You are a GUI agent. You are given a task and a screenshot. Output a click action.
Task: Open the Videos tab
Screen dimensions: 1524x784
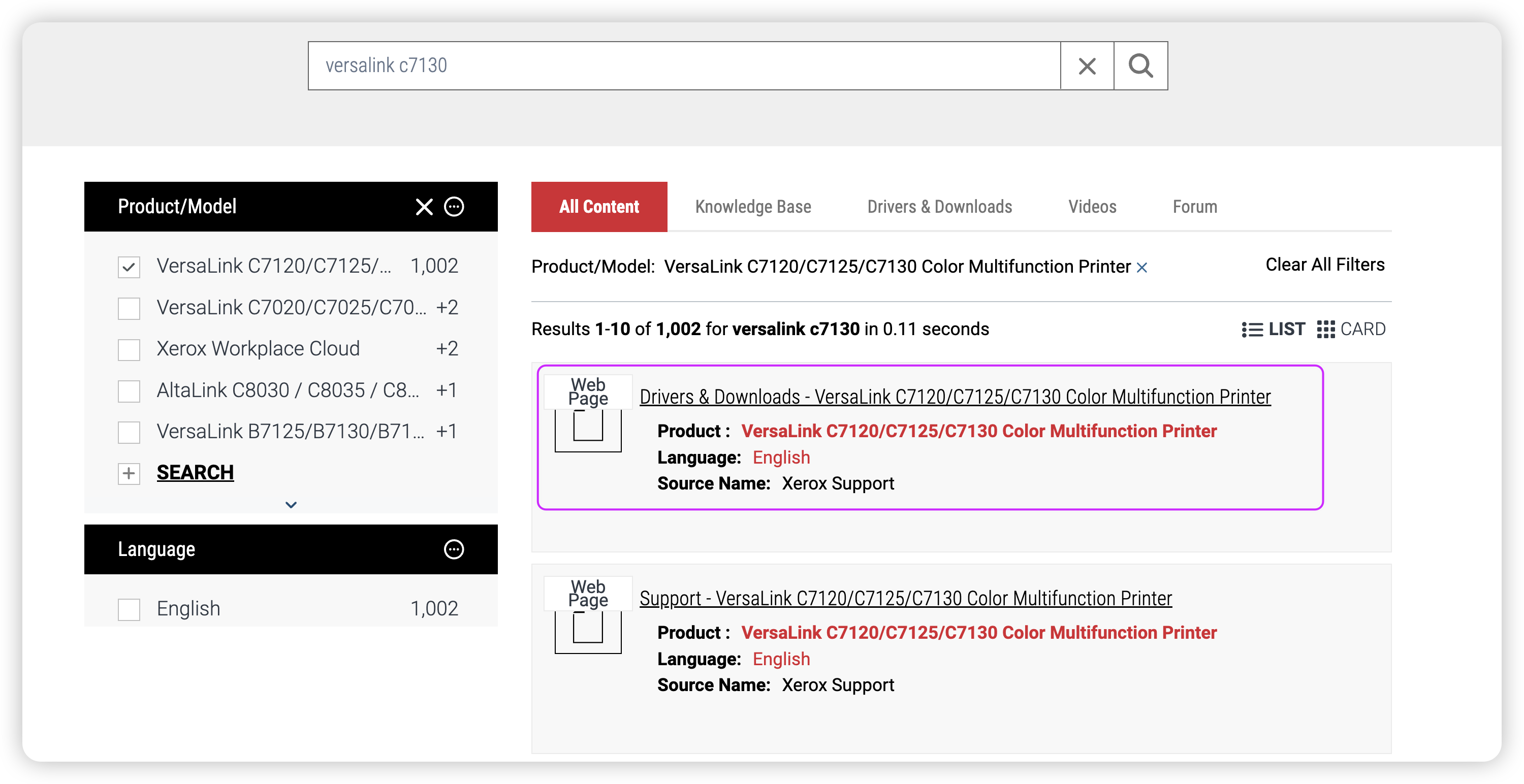point(1092,207)
